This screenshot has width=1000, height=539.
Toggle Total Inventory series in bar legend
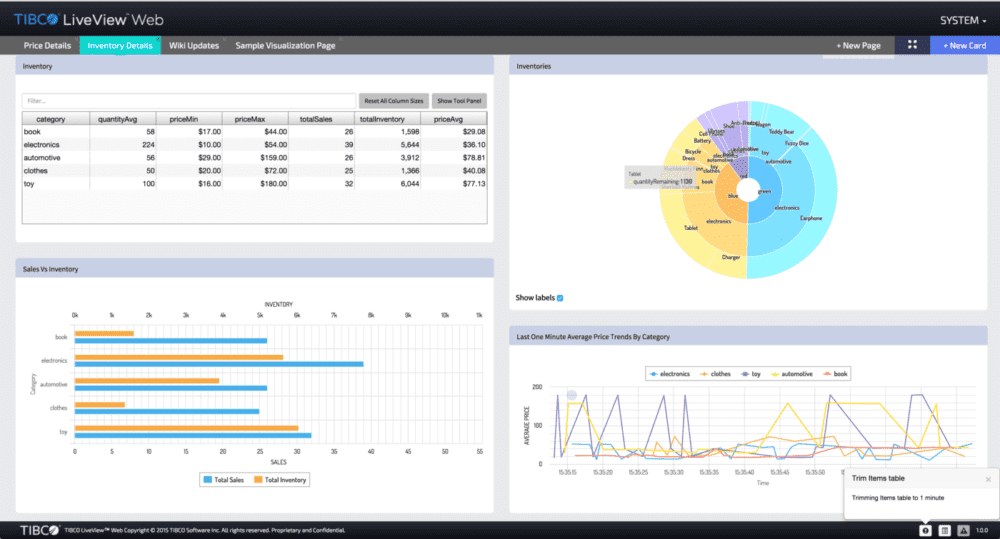point(280,480)
